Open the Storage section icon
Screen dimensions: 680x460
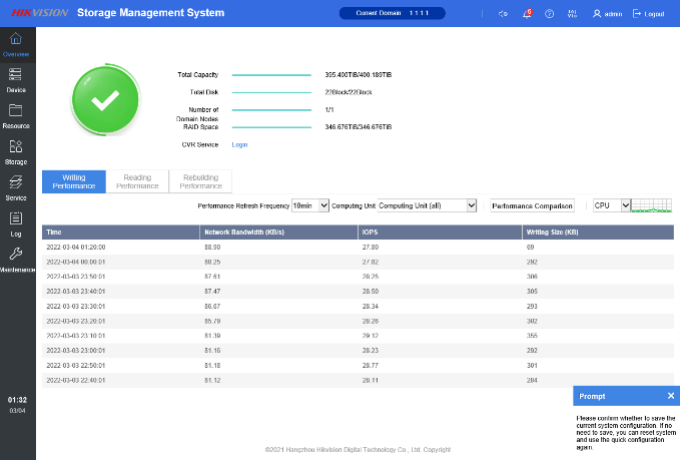pos(16,151)
